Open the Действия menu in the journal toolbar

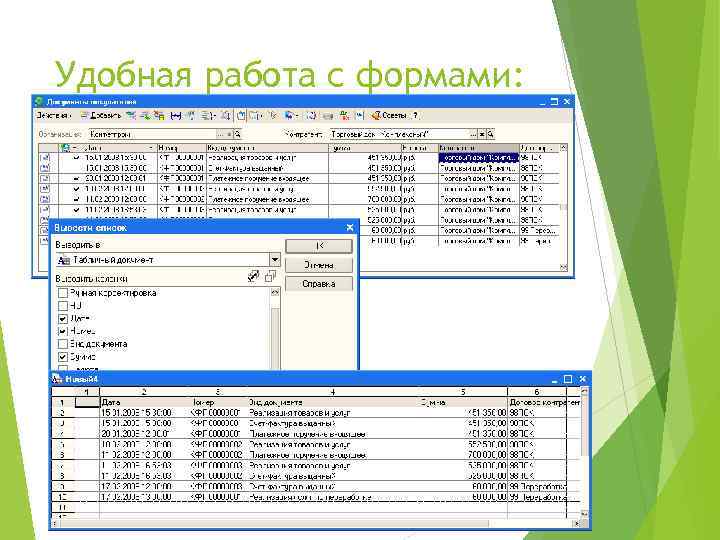click(53, 115)
